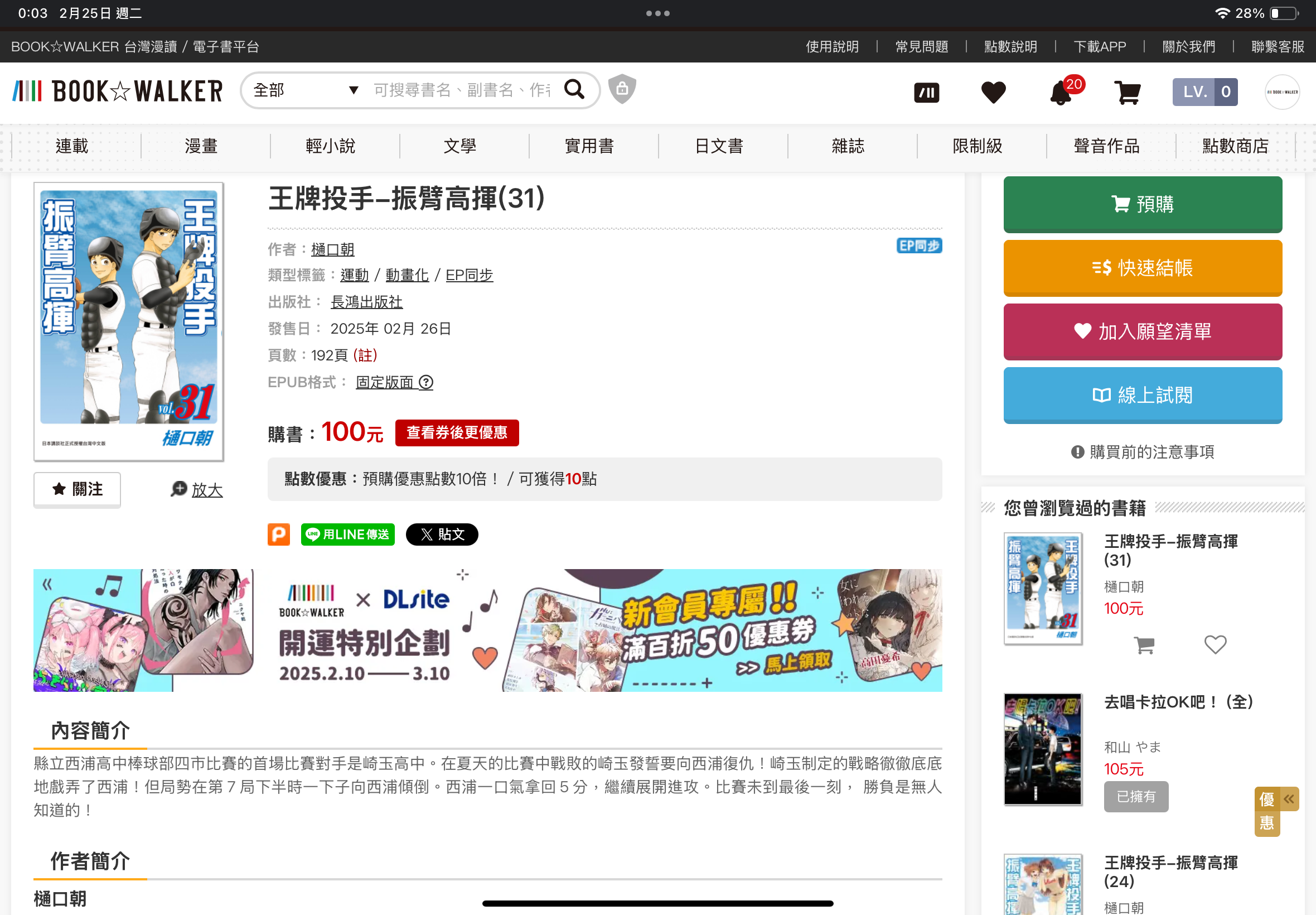Open 使用說明 in top bar
This screenshot has height=915, width=1316.
[832, 46]
